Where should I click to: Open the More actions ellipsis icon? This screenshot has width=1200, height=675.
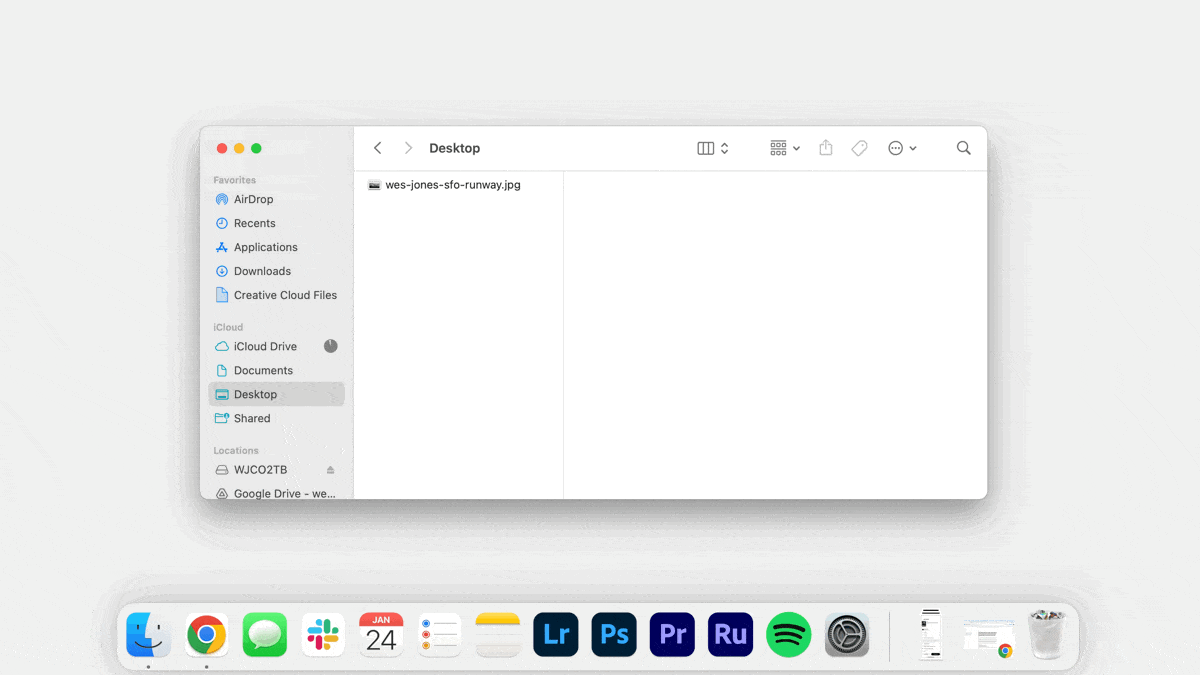point(896,148)
